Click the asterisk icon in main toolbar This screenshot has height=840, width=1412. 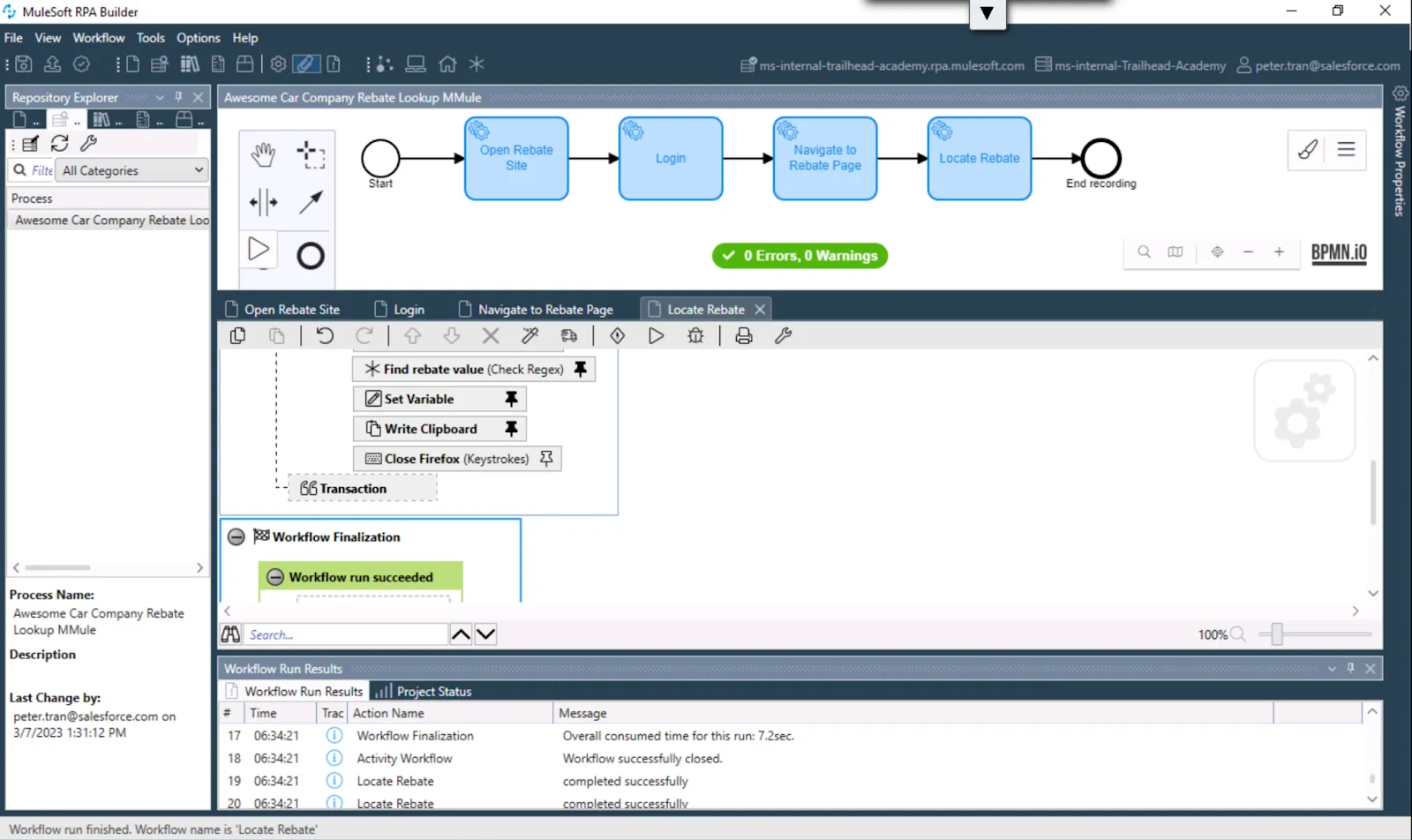pyautogui.click(x=477, y=64)
